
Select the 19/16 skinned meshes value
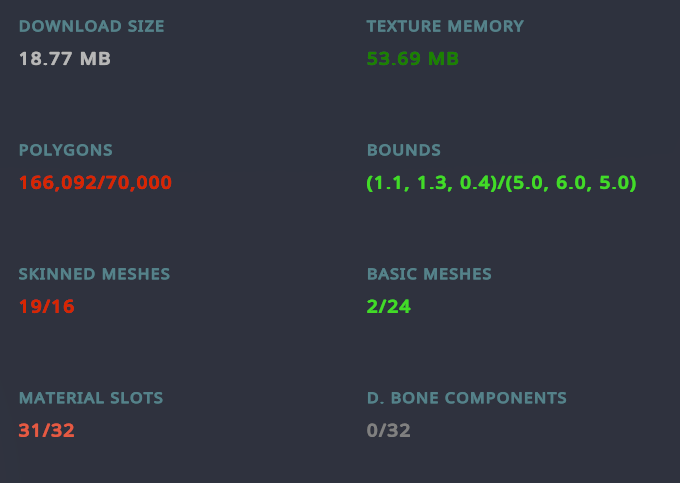[47, 307]
